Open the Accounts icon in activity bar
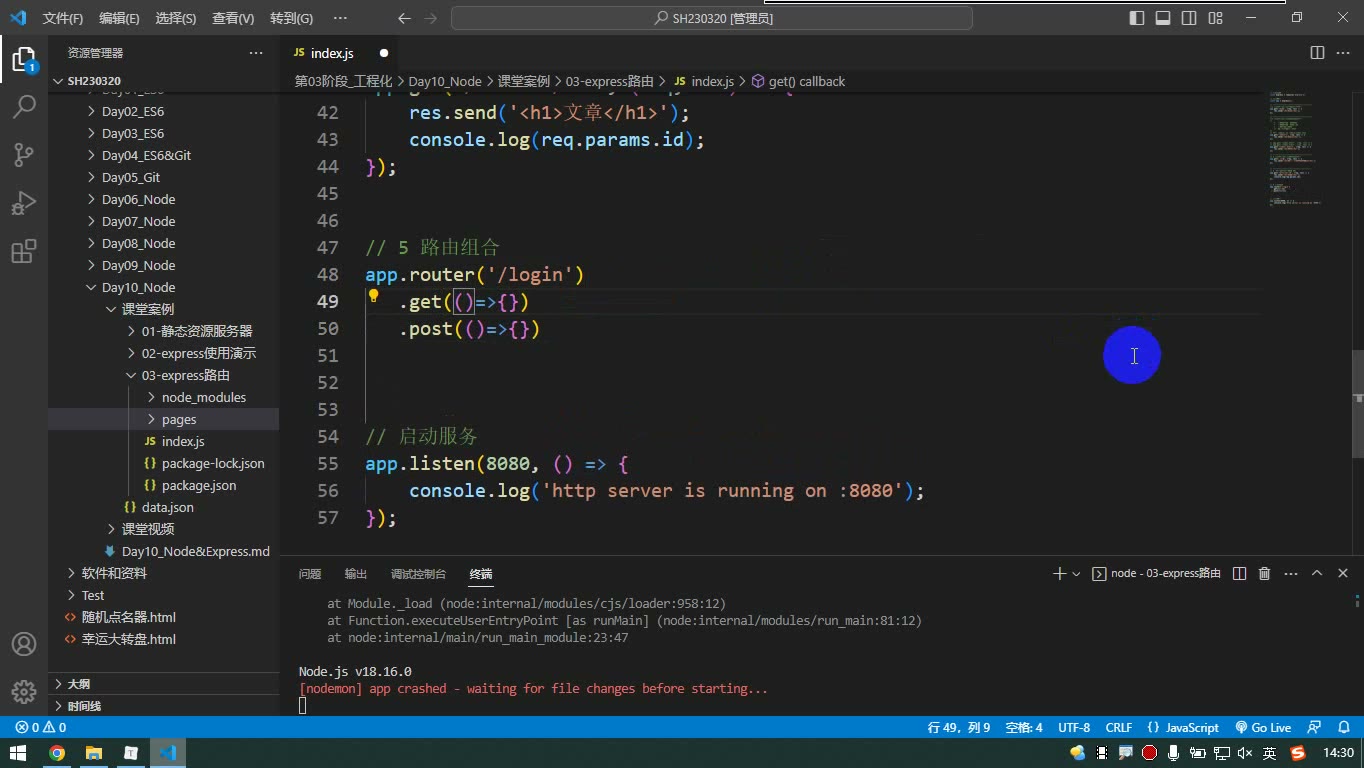Viewport: 1364px width, 768px height. (x=24, y=643)
